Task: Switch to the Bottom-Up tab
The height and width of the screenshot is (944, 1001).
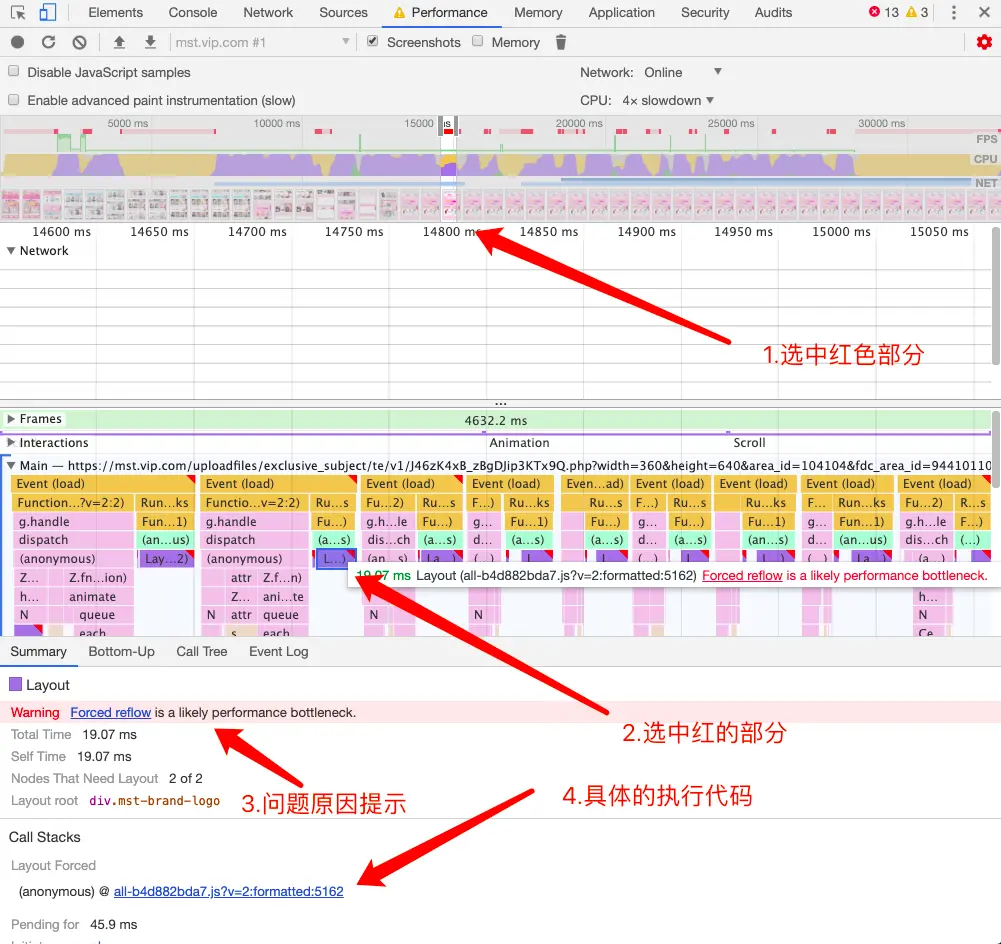Action: [x=121, y=652]
